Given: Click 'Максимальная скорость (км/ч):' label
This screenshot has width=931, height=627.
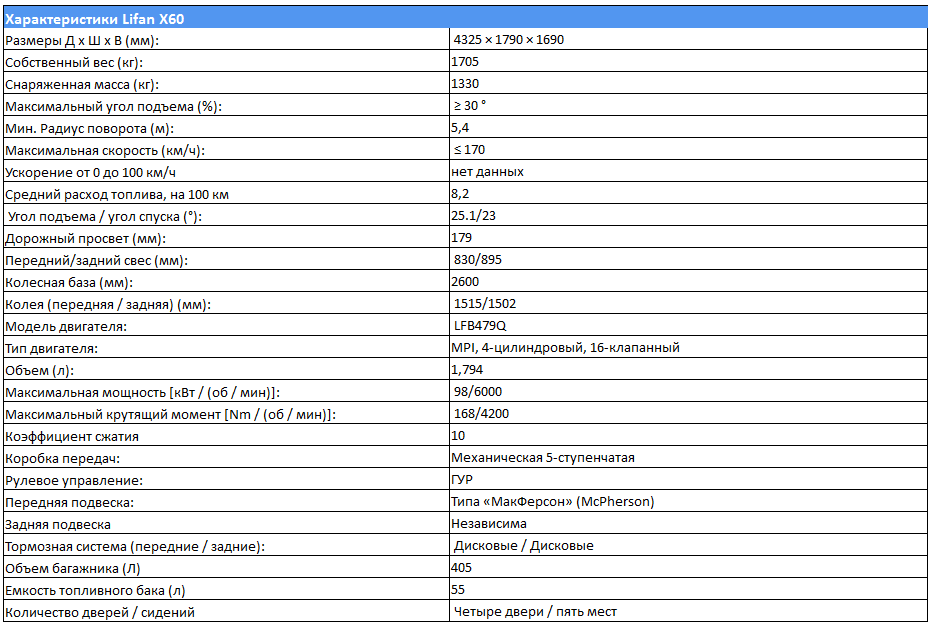Looking at the screenshot, I should click(x=104, y=150).
